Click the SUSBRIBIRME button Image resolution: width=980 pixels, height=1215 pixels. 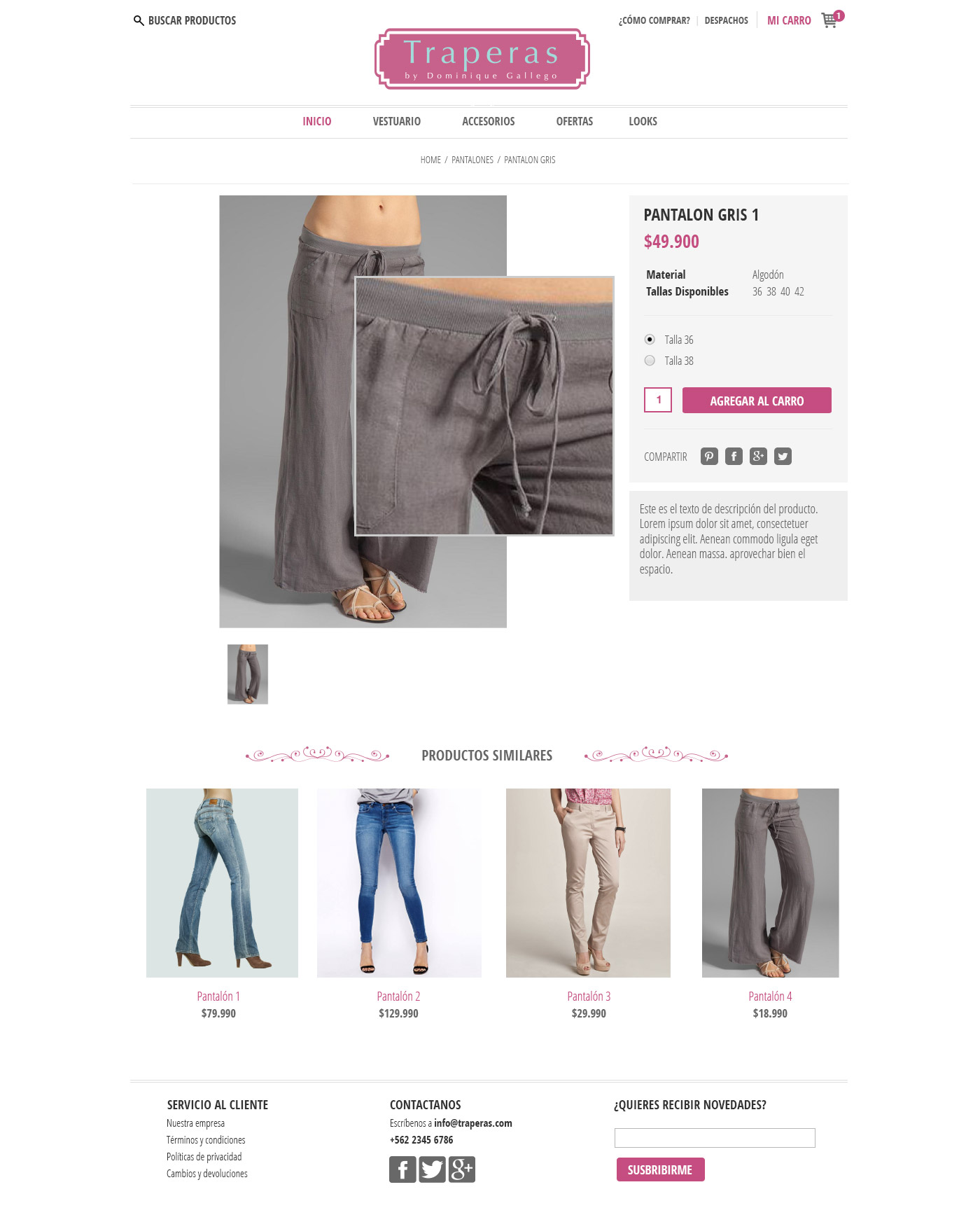(x=660, y=1169)
